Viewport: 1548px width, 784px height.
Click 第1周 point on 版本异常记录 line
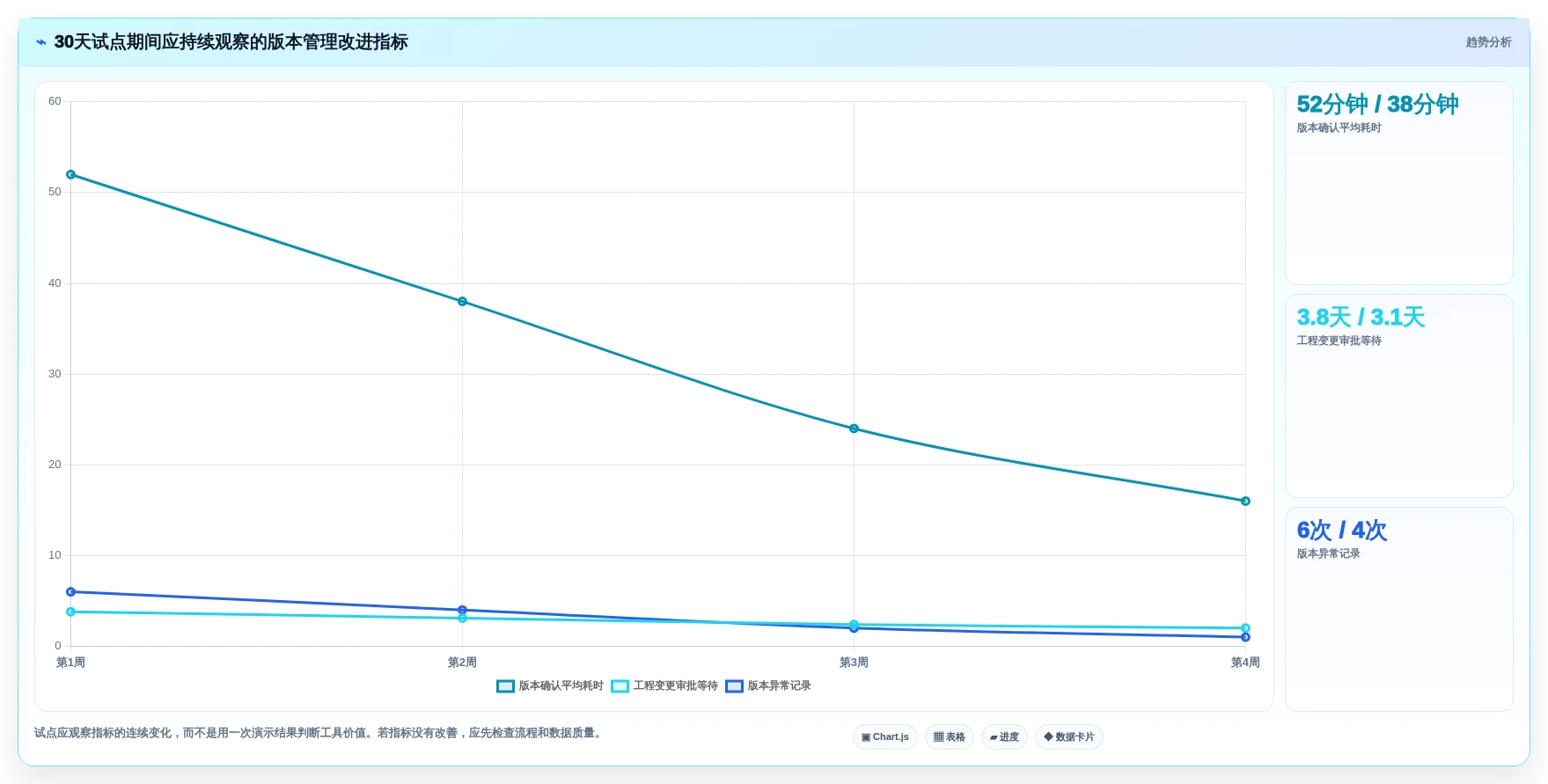point(70,592)
